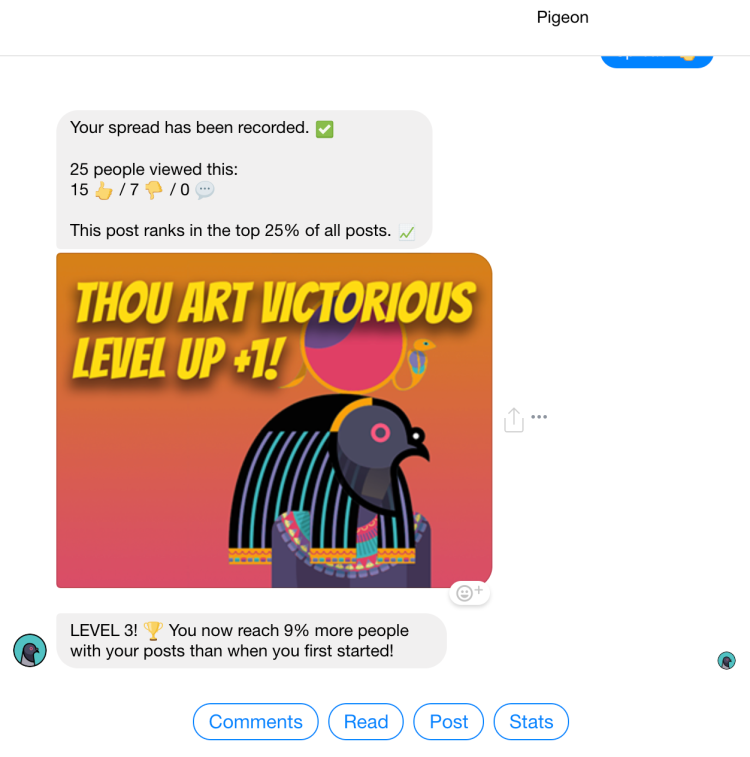The height and width of the screenshot is (757, 750).
Task: Click the small pigeon read-receipt avatar
Action: [726, 660]
